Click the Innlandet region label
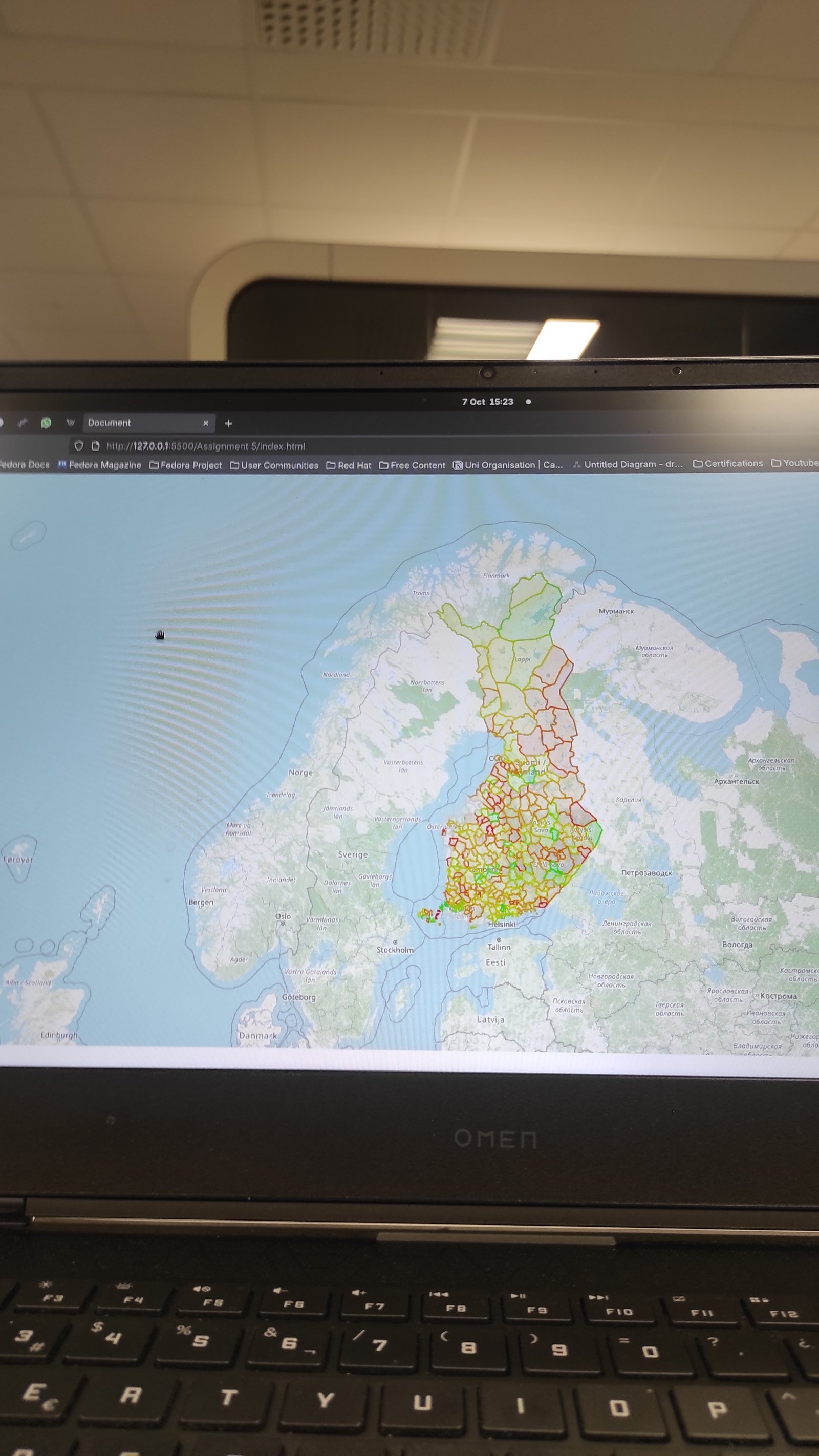Viewport: 819px width, 1456px height. (x=282, y=880)
